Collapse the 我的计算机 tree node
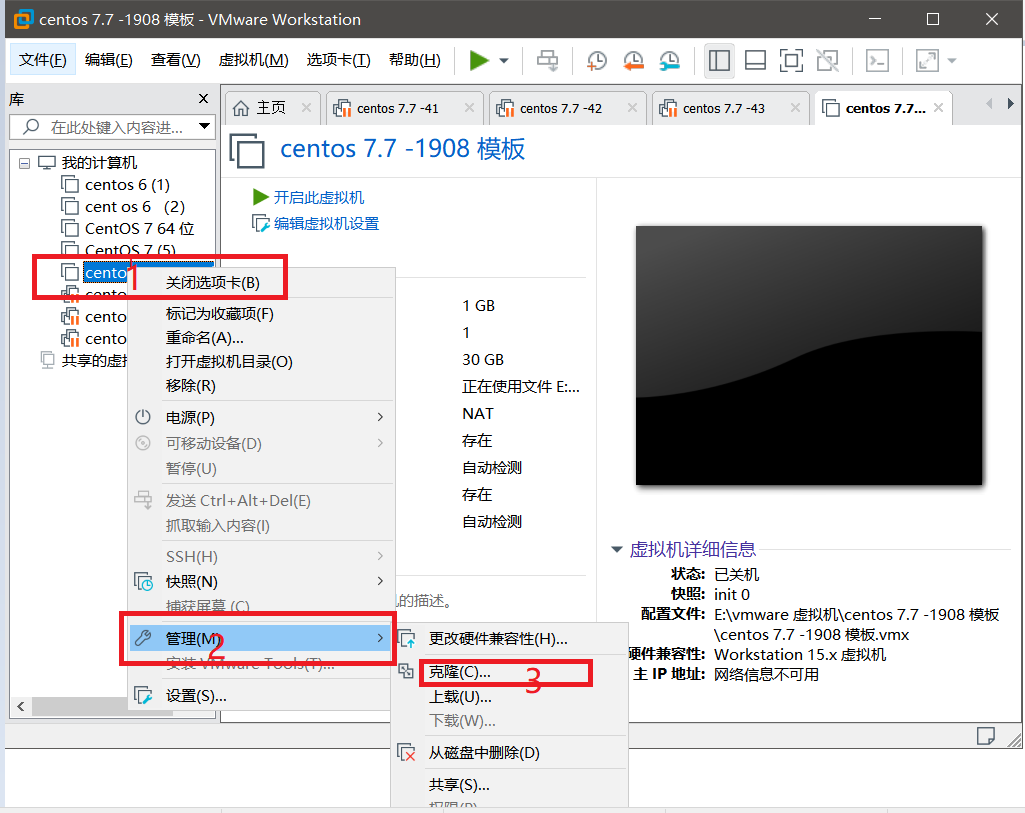 click(24, 163)
